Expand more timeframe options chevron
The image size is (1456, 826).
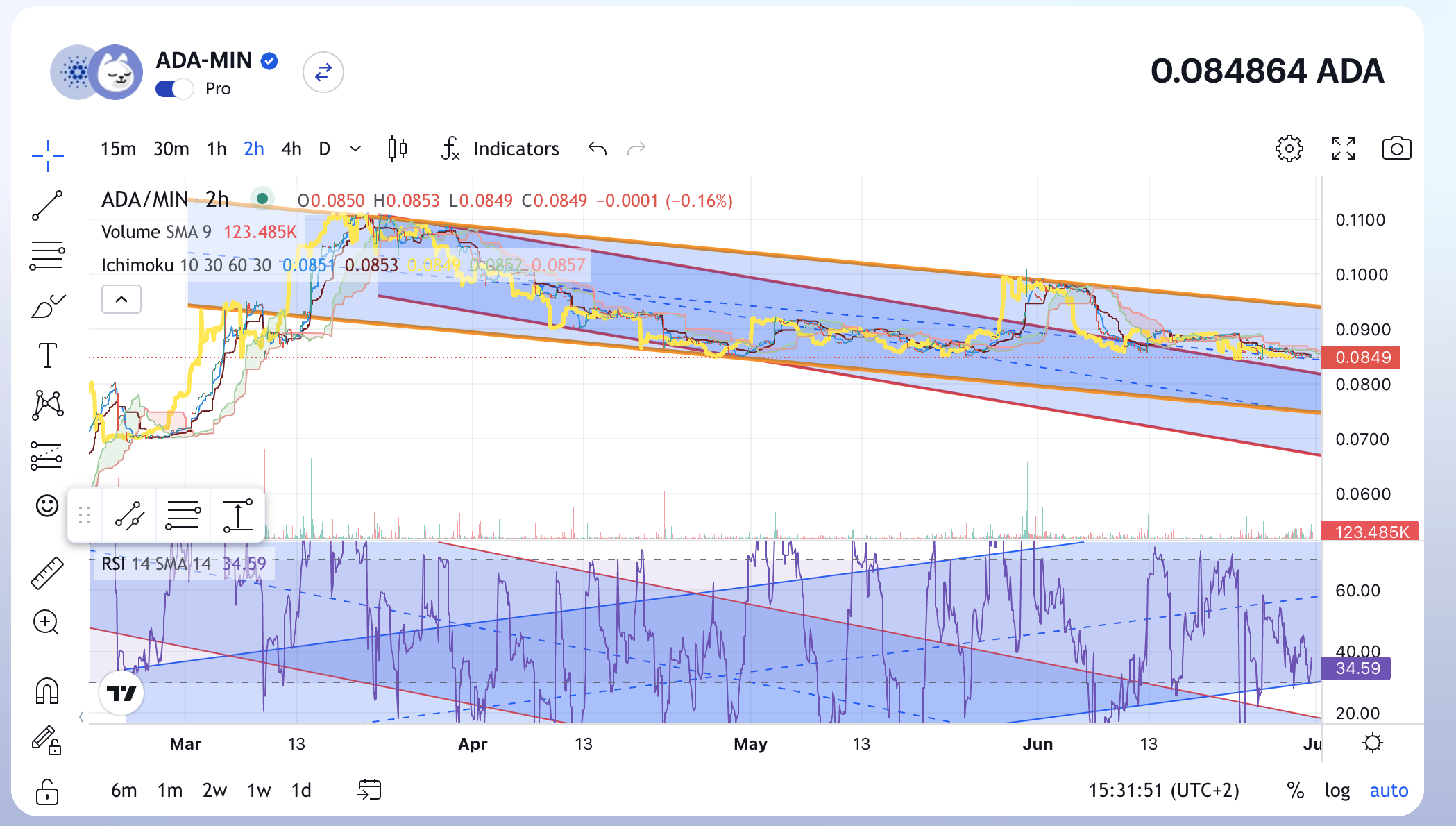tap(355, 149)
